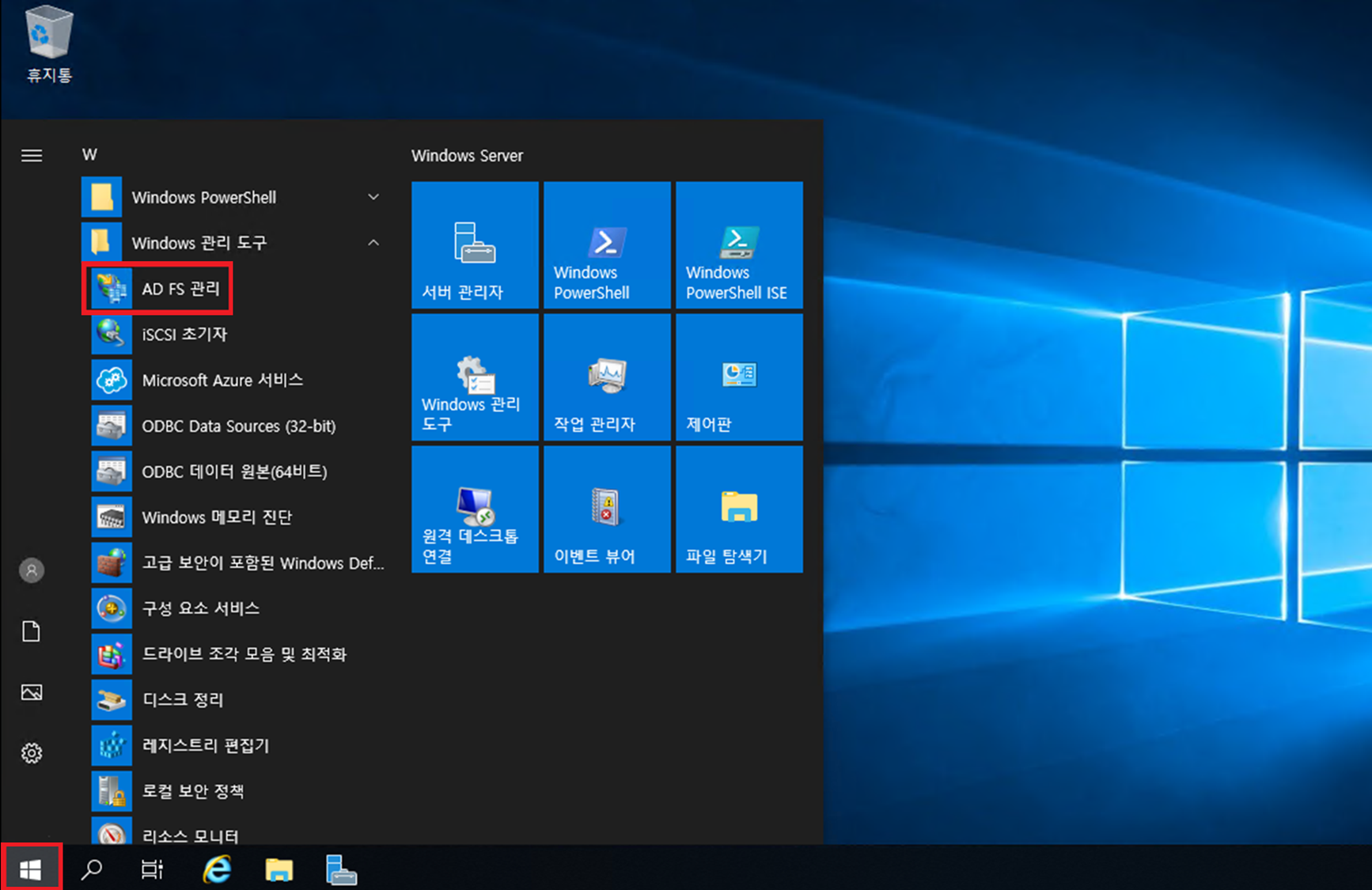Screen dimensions: 1372x890
Task: Open 드라이브 조각 모음 및 최적화 icon
Action: (112, 654)
